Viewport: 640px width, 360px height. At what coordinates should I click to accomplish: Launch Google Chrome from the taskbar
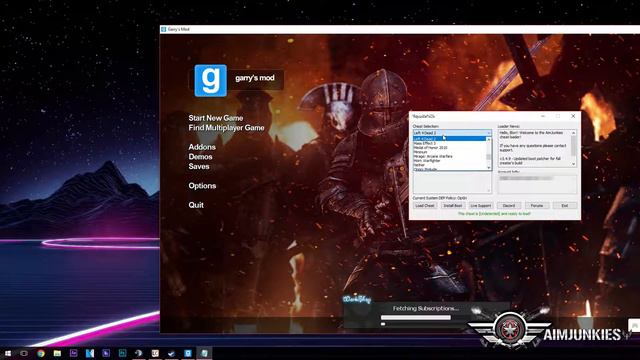tap(41, 353)
